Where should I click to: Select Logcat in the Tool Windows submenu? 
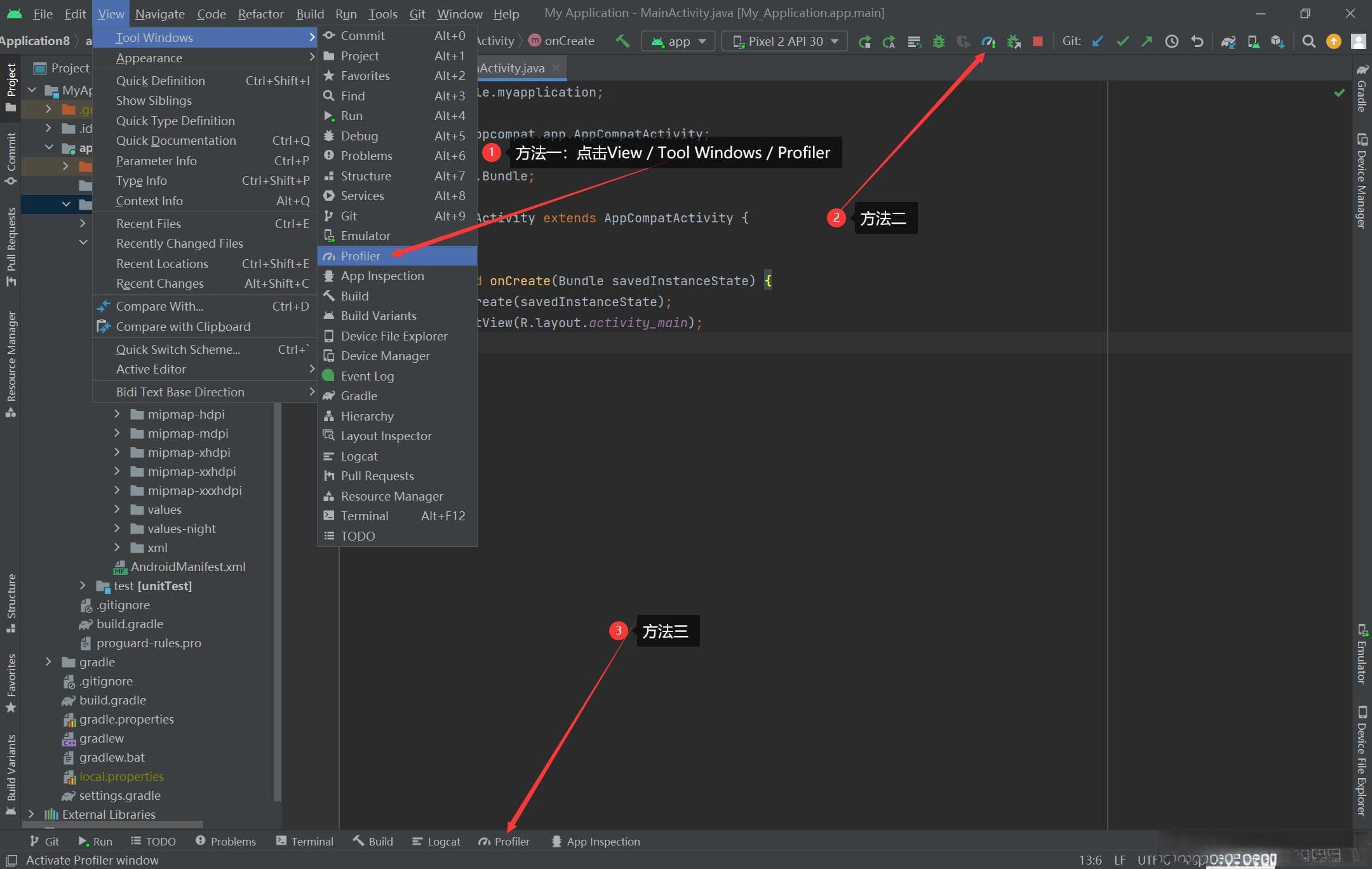(397, 456)
